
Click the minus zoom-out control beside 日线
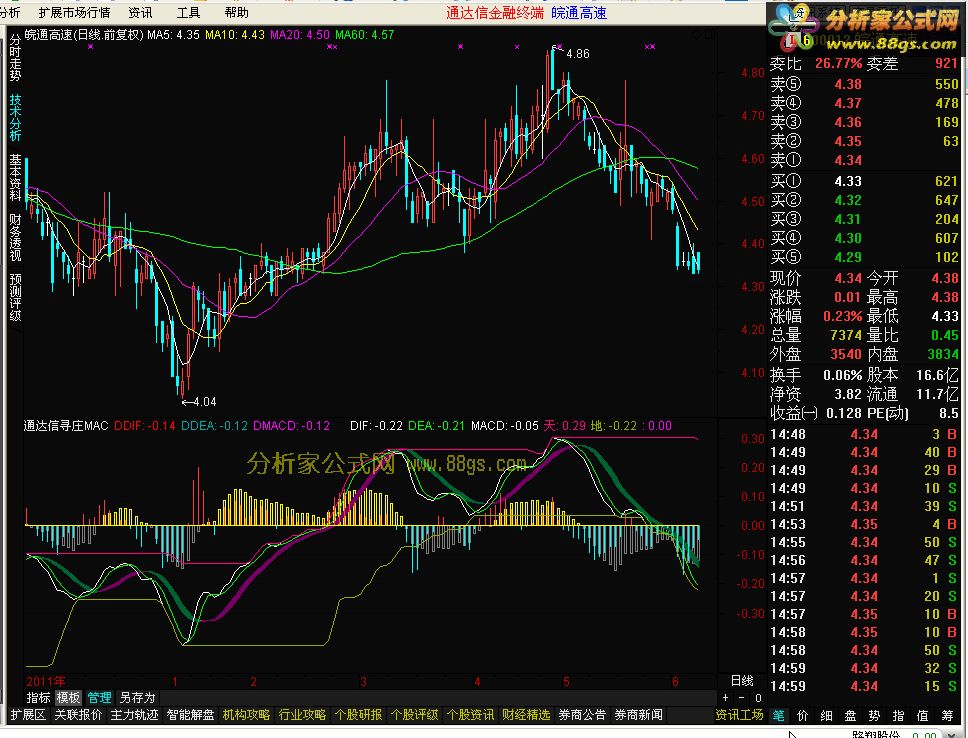[x=742, y=698]
